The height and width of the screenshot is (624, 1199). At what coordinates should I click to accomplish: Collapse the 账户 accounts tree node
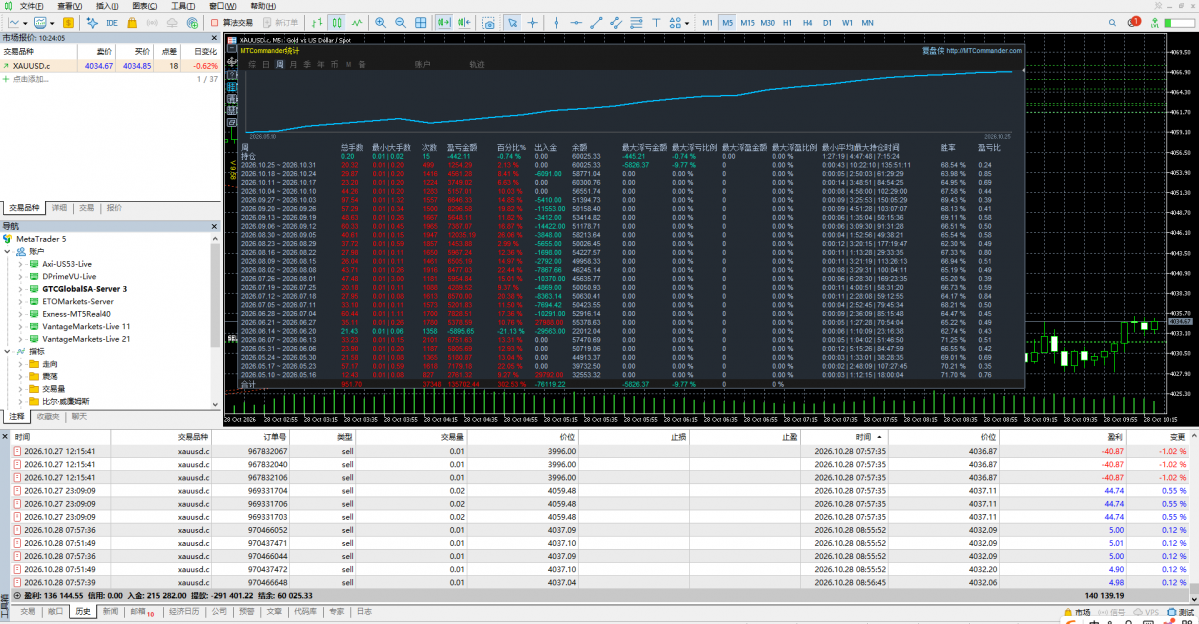[8, 252]
